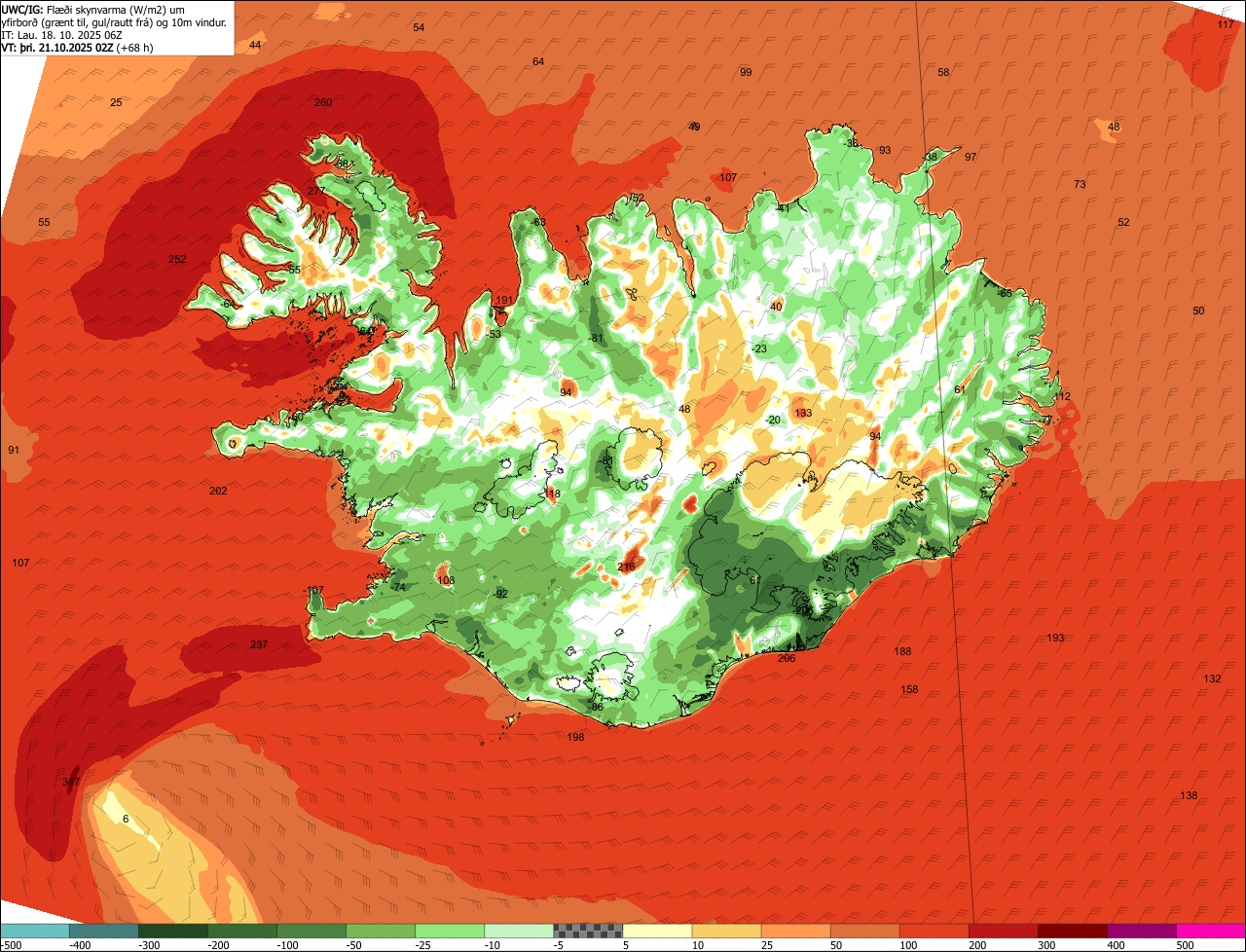Viewport: 1246px width, 952px height.
Task: Click the valid time 'VT: þri. 21.10.2025 02Z'
Action: click(x=57, y=48)
